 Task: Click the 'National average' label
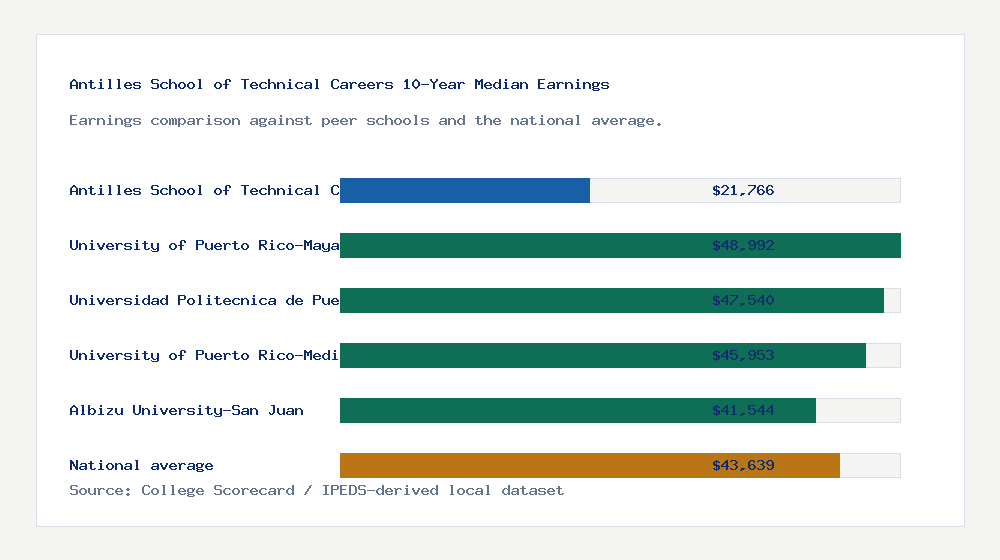[141, 465]
